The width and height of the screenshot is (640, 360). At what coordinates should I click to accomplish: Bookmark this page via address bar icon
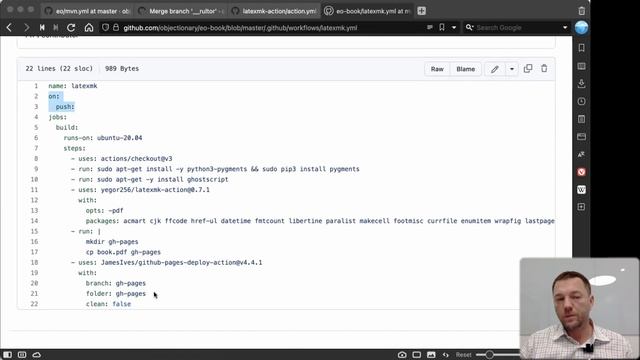442,27
